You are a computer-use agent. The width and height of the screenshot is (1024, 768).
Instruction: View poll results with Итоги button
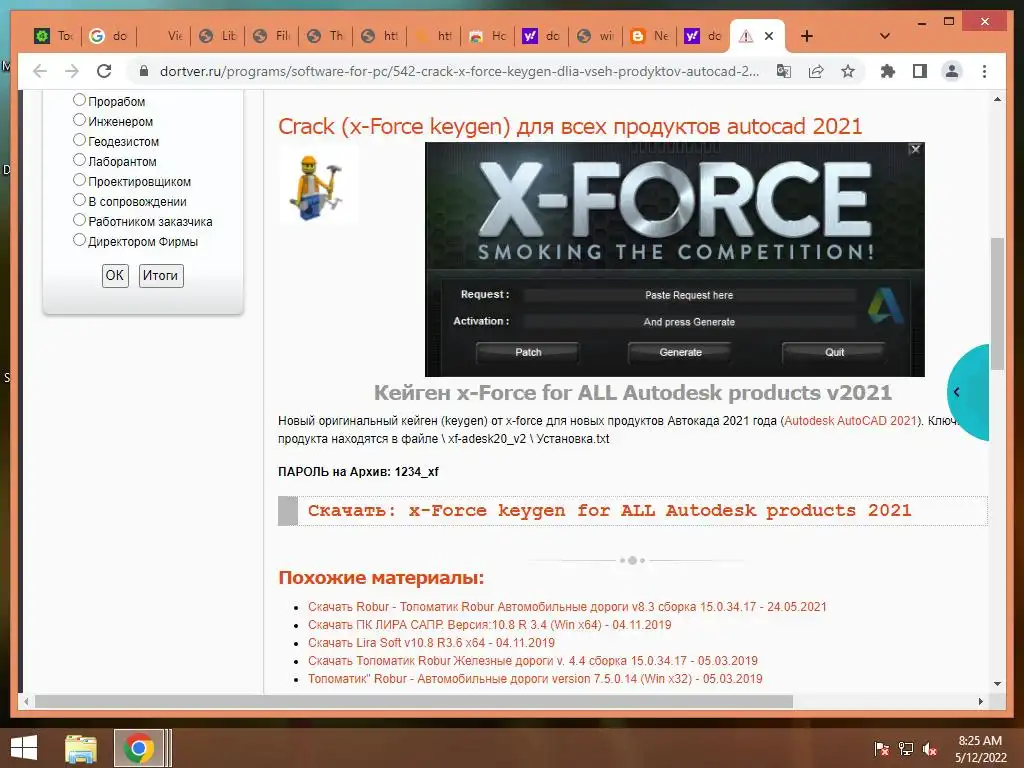pyautogui.click(x=161, y=275)
